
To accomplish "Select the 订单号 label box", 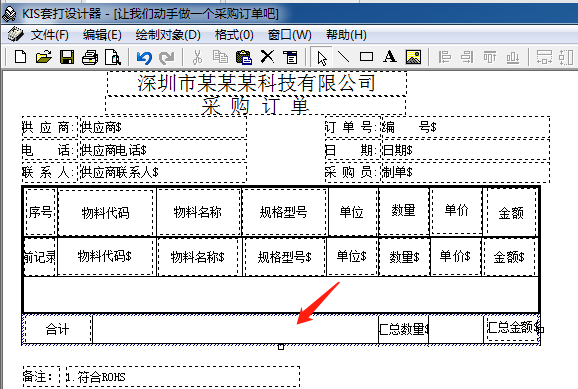I will (x=352, y=127).
